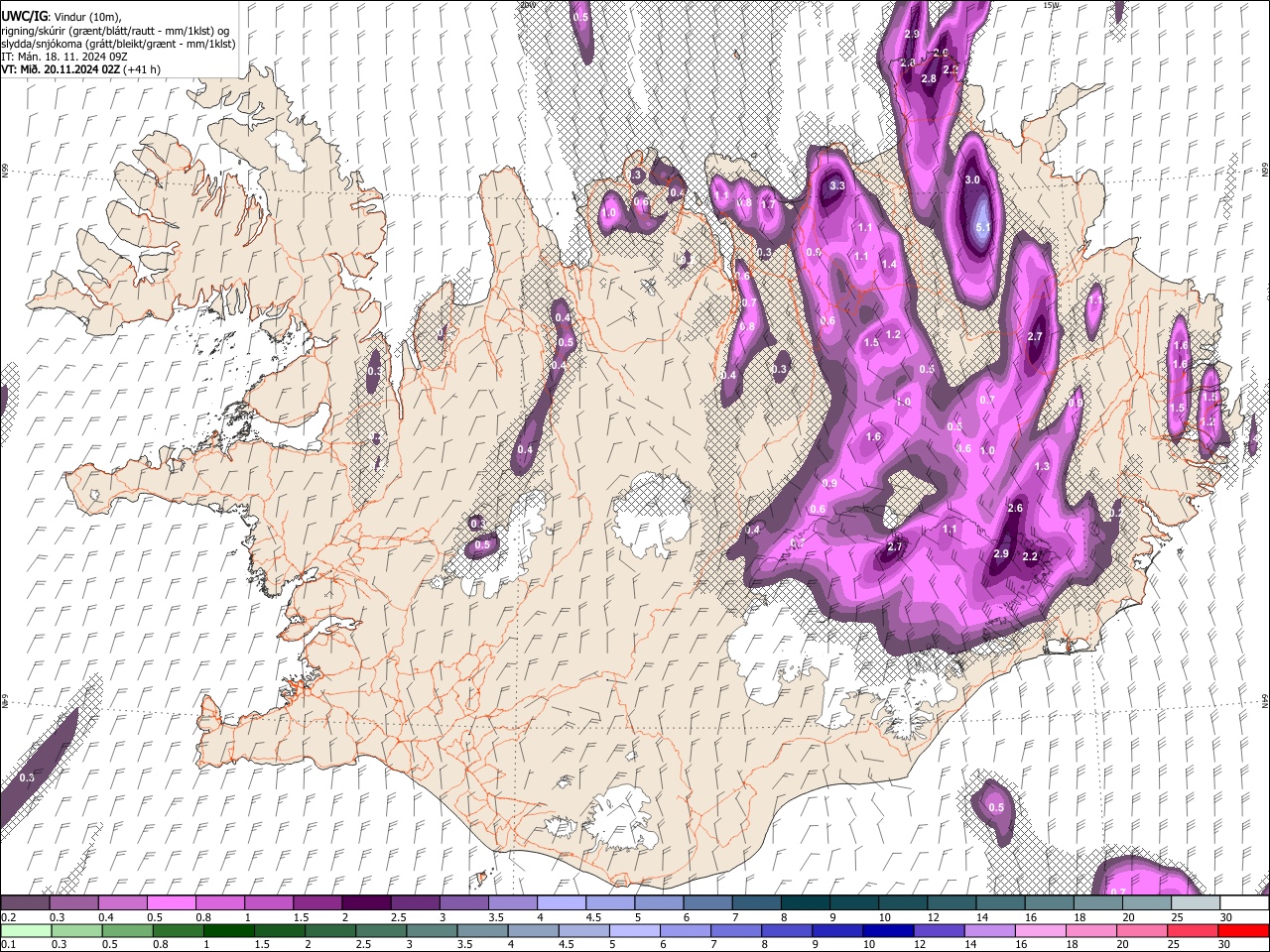Image resolution: width=1270 pixels, height=952 pixels.
Task: Click the 66N latitude label on the left edge
Action: tap(5, 171)
